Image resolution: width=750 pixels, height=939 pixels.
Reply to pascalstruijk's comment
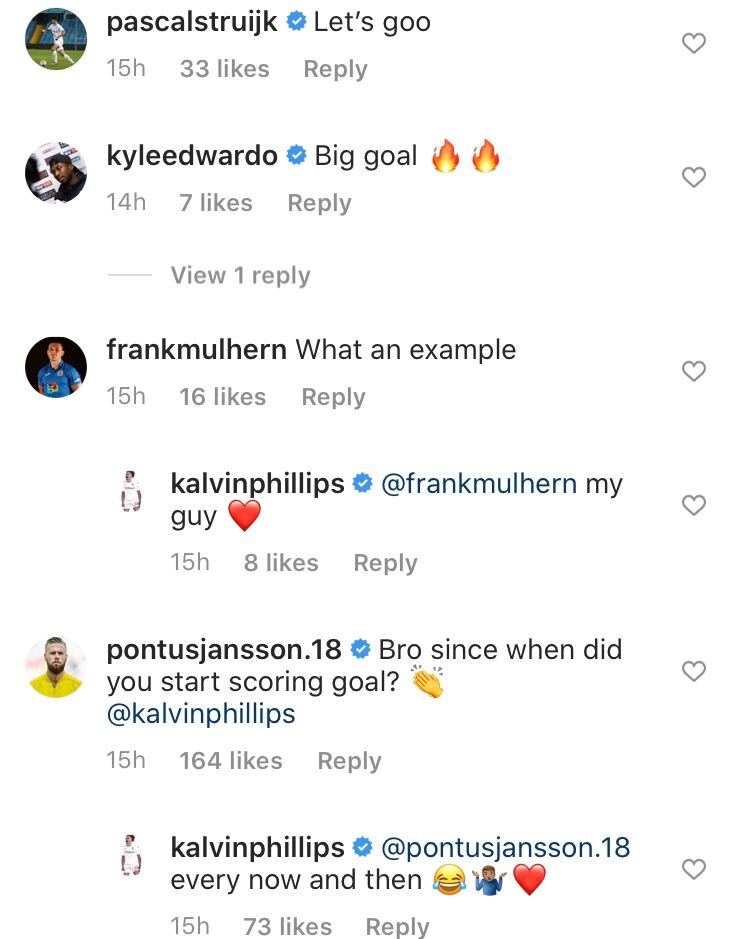(335, 69)
